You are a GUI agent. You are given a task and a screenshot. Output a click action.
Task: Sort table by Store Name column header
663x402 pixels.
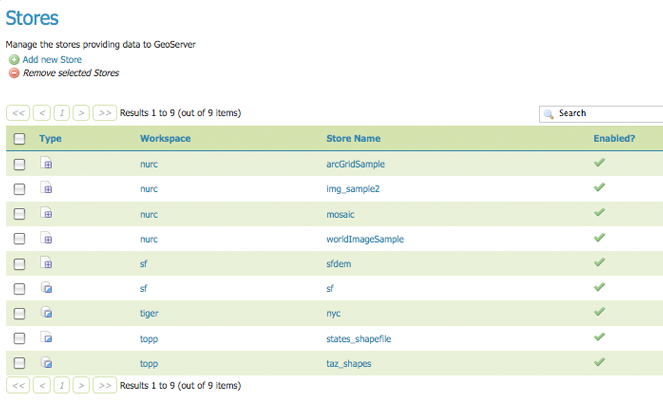pos(353,138)
